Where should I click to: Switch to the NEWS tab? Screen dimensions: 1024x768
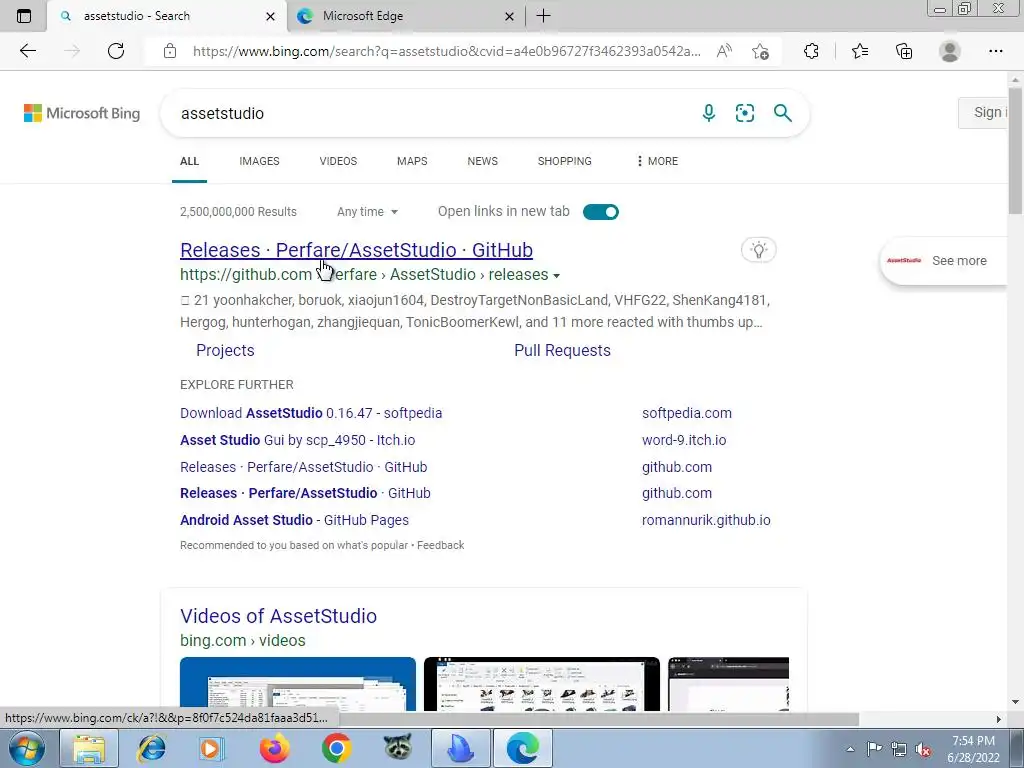tap(483, 161)
